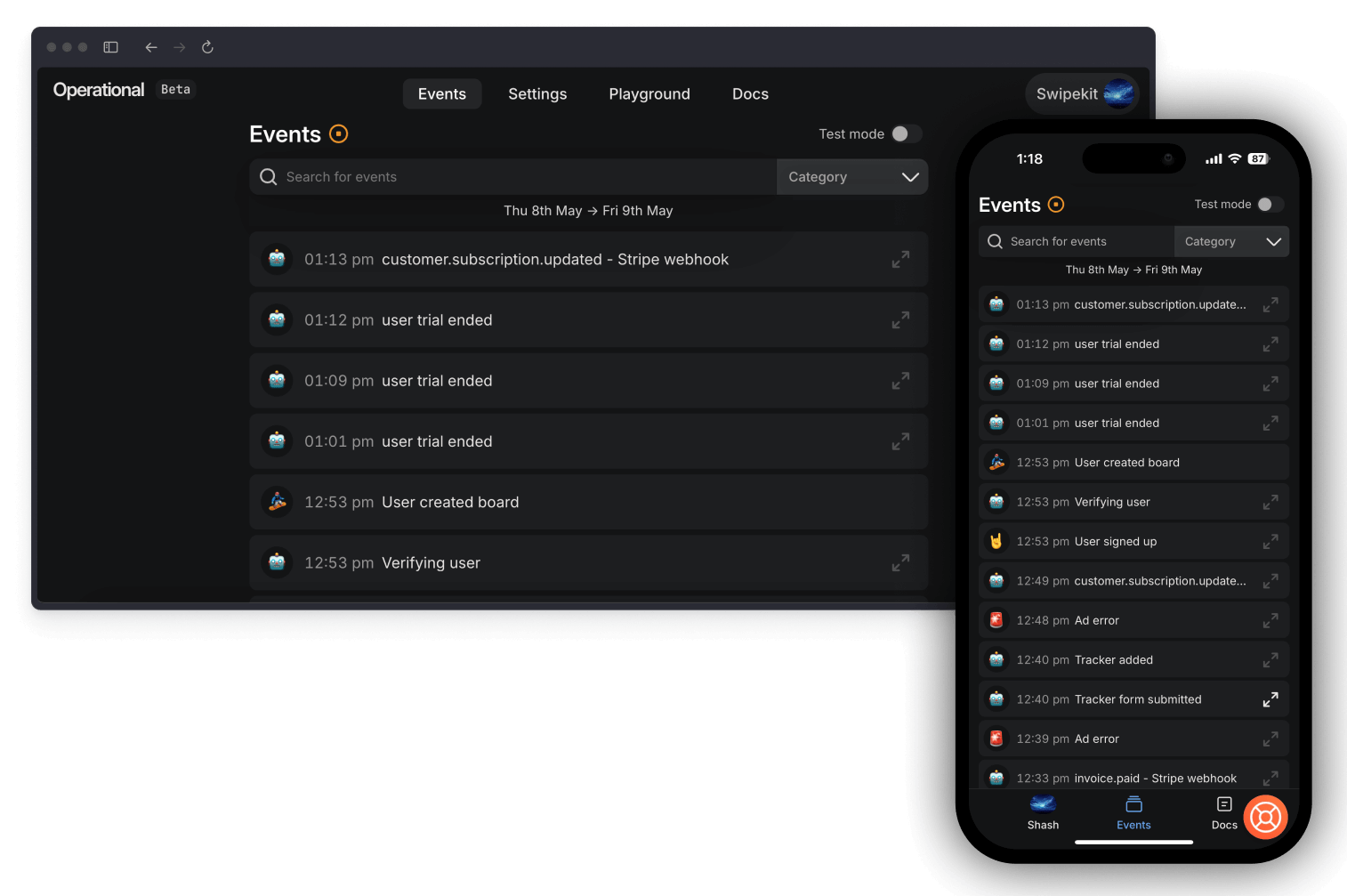Image resolution: width=1347 pixels, height=896 pixels.
Task: Open the Swipekit workspace button
Action: (x=1083, y=93)
